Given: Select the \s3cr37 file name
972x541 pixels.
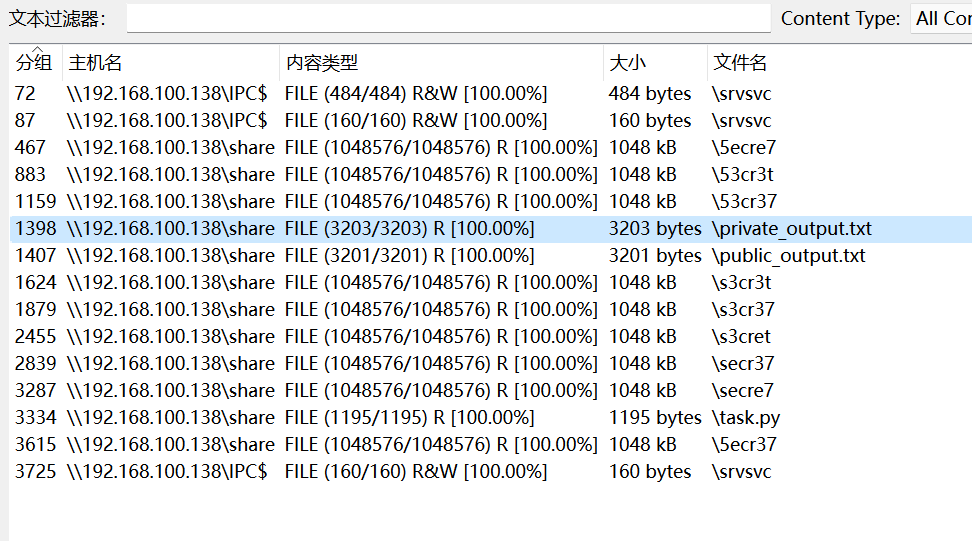Looking at the screenshot, I should (x=743, y=310).
